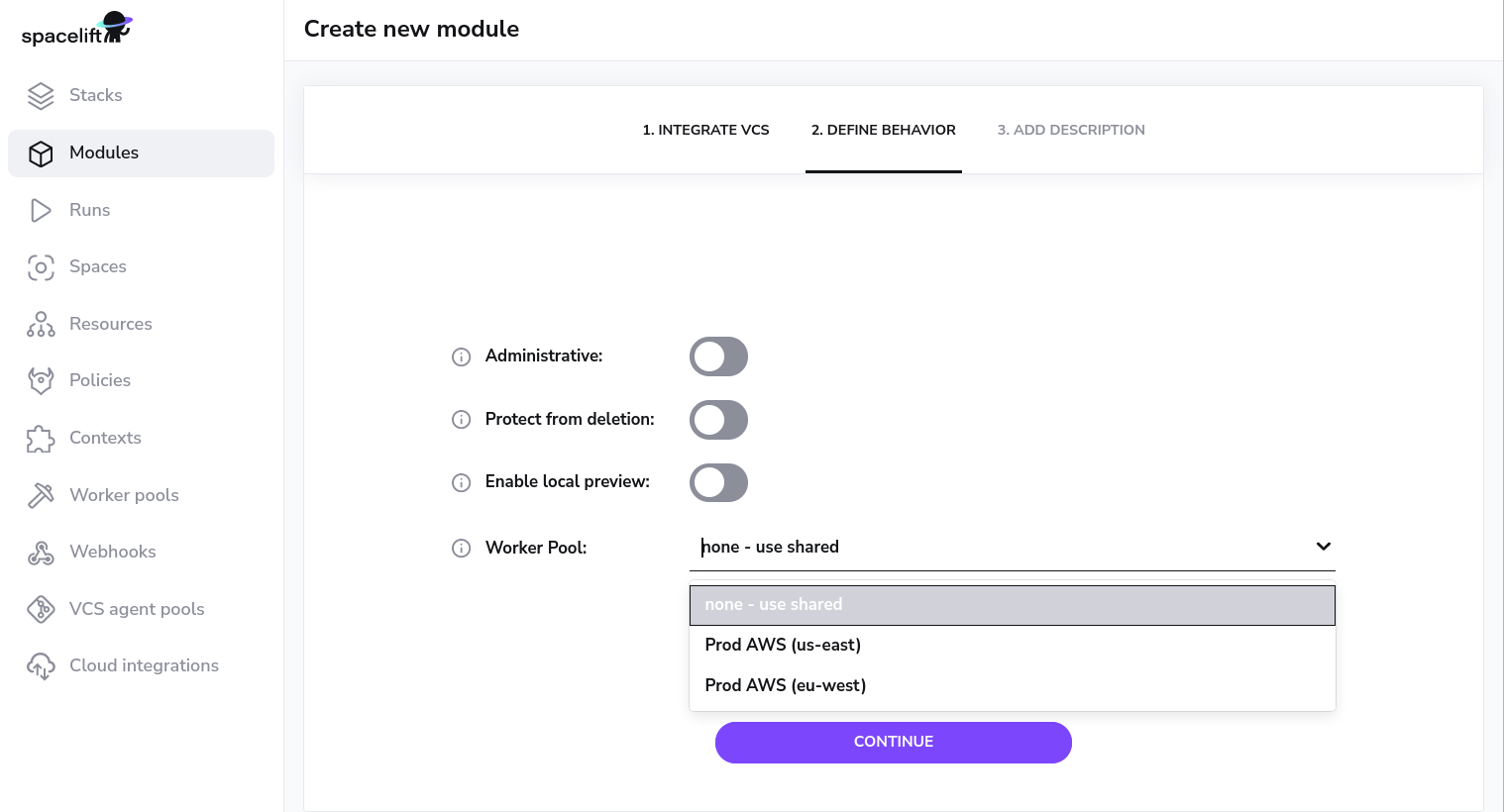The image size is (1504, 812).
Task: Turn on Protect from deletion
Action: pyautogui.click(x=718, y=419)
